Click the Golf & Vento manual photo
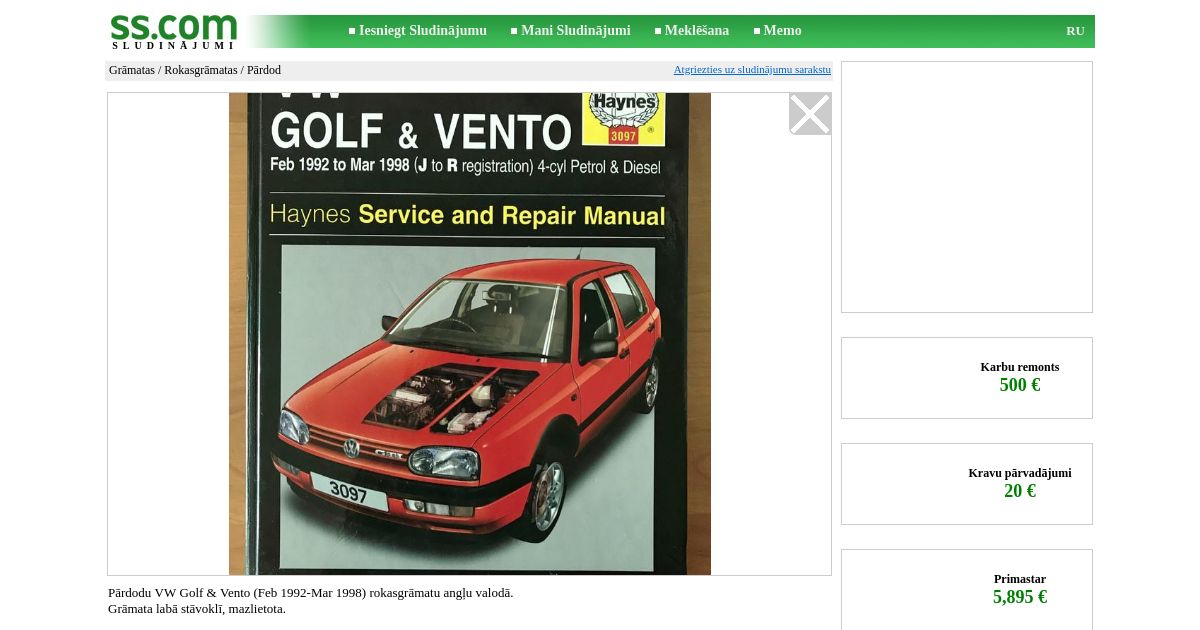This screenshot has width=1200, height=630. point(470,334)
